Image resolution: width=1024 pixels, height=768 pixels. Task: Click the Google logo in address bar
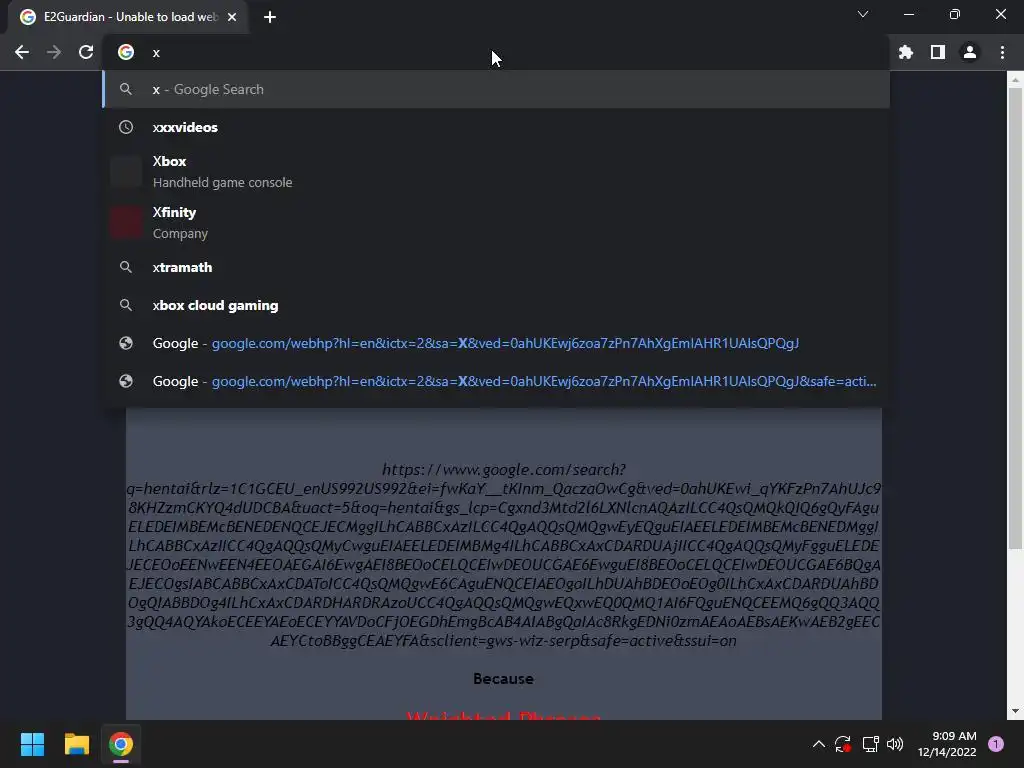click(x=126, y=52)
